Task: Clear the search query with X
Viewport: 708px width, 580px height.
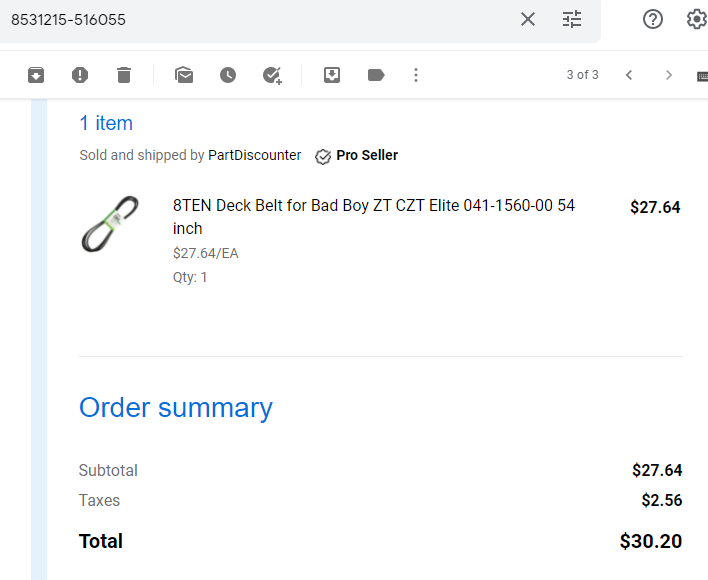Action: 528,19
